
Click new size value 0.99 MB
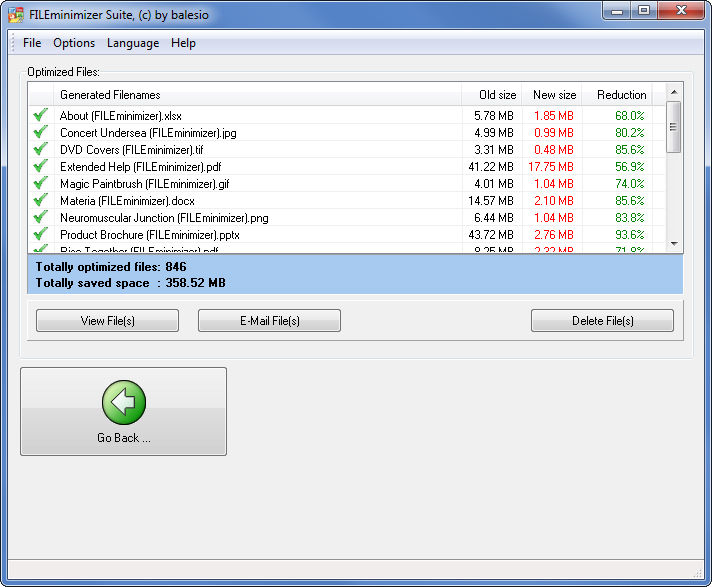(554, 133)
